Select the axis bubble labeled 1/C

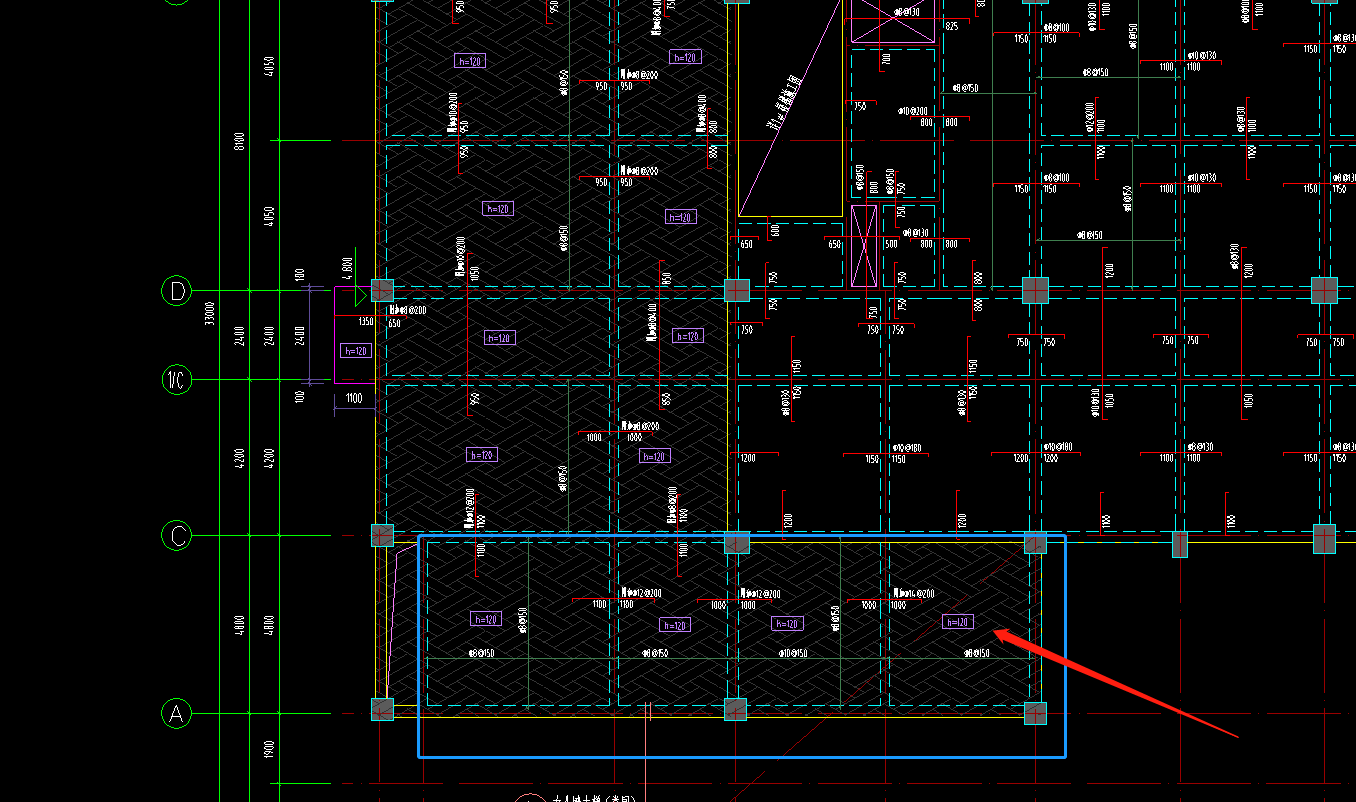(x=176, y=379)
